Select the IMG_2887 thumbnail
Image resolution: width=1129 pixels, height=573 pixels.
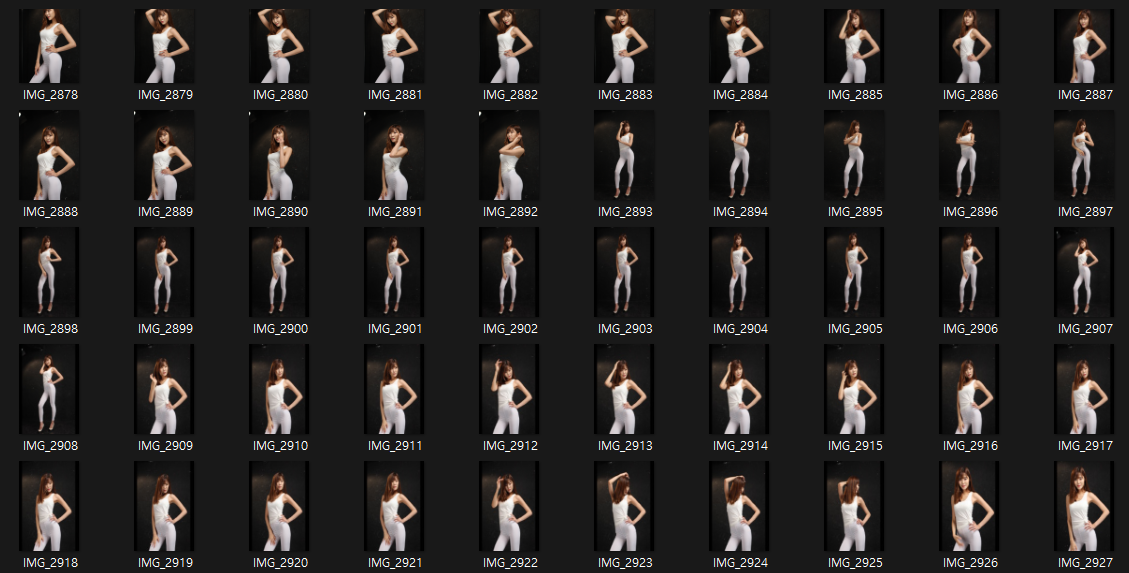click(x=1085, y=46)
